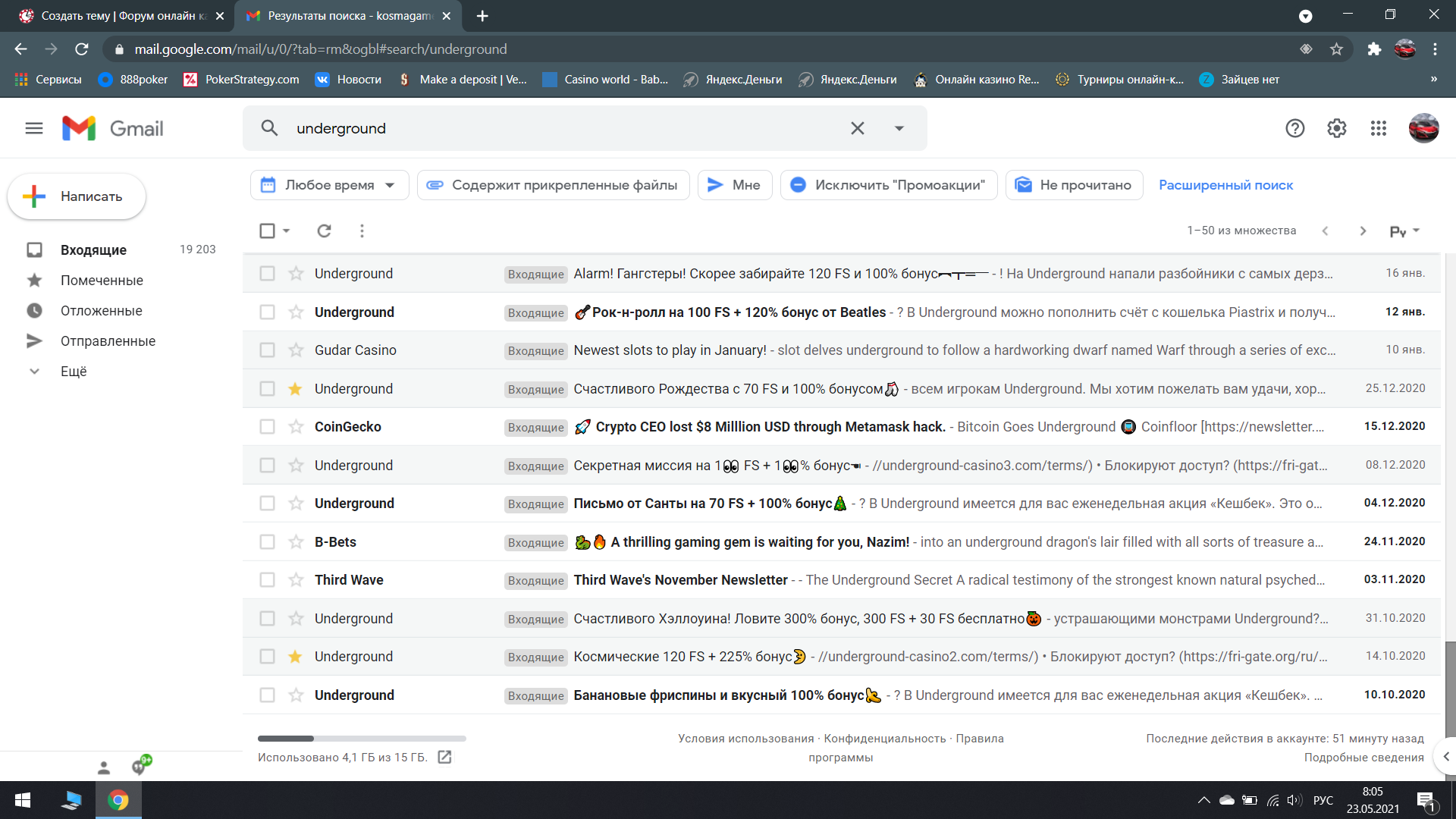Image resolution: width=1456 pixels, height=819 pixels.
Task: Unstar the Счастливого Рождества email
Action: 296,388
